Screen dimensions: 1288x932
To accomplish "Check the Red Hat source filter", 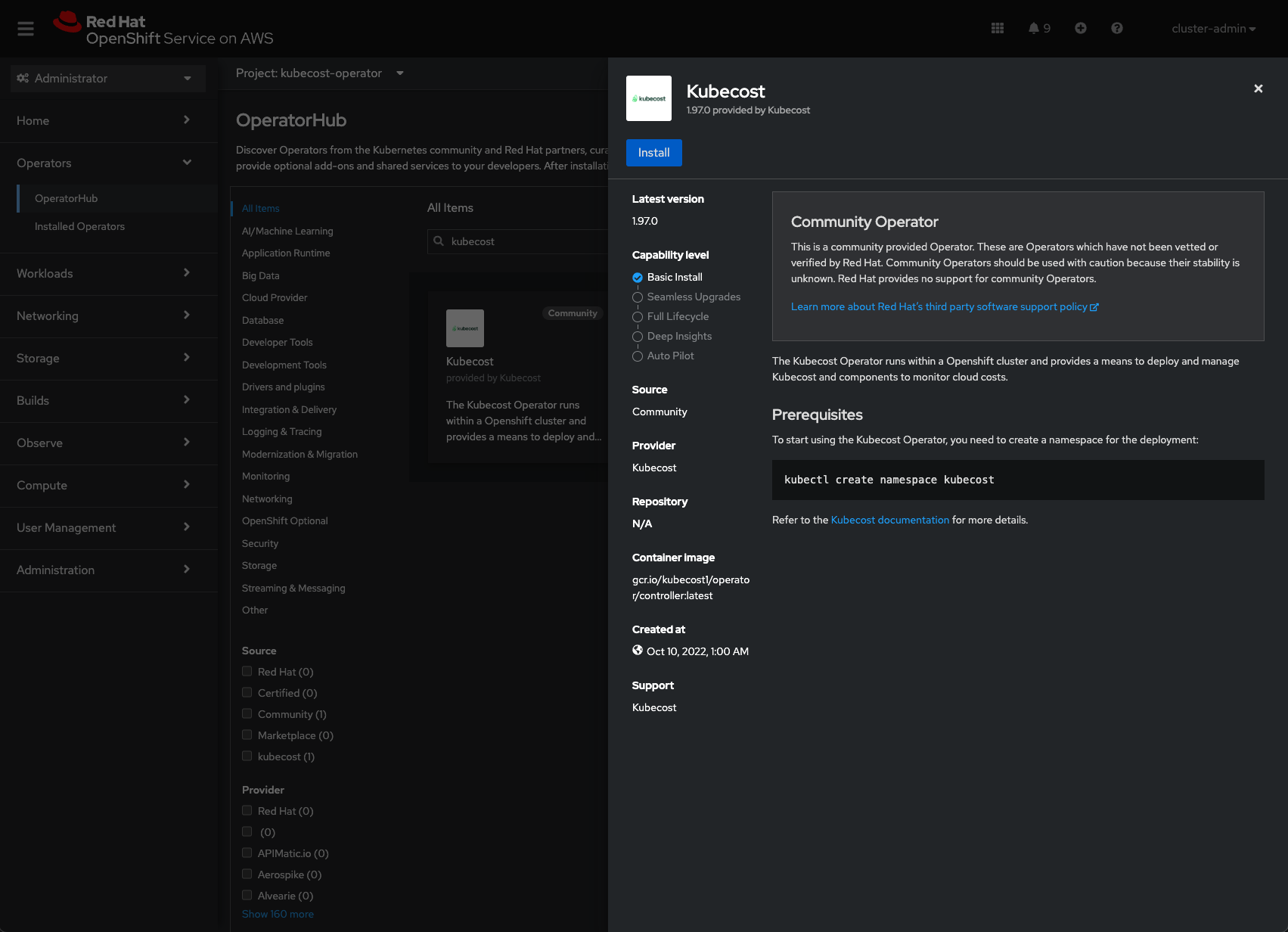I will (x=247, y=671).
